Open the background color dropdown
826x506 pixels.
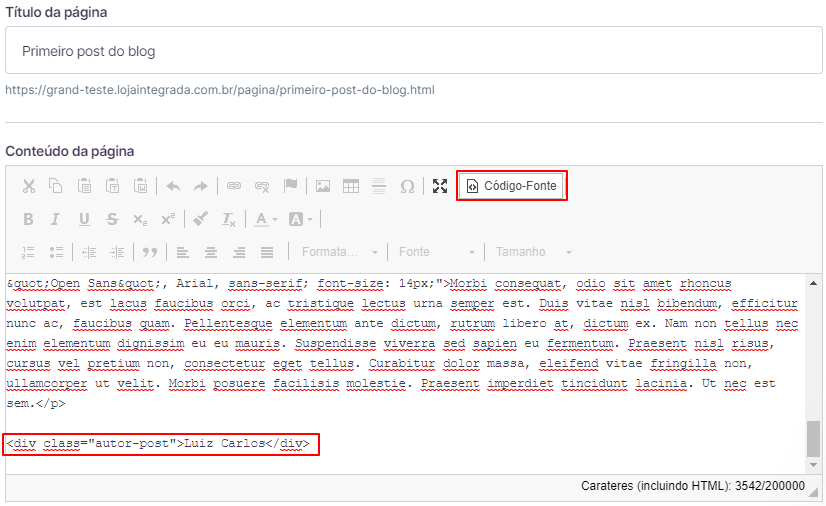coord(300,219)
